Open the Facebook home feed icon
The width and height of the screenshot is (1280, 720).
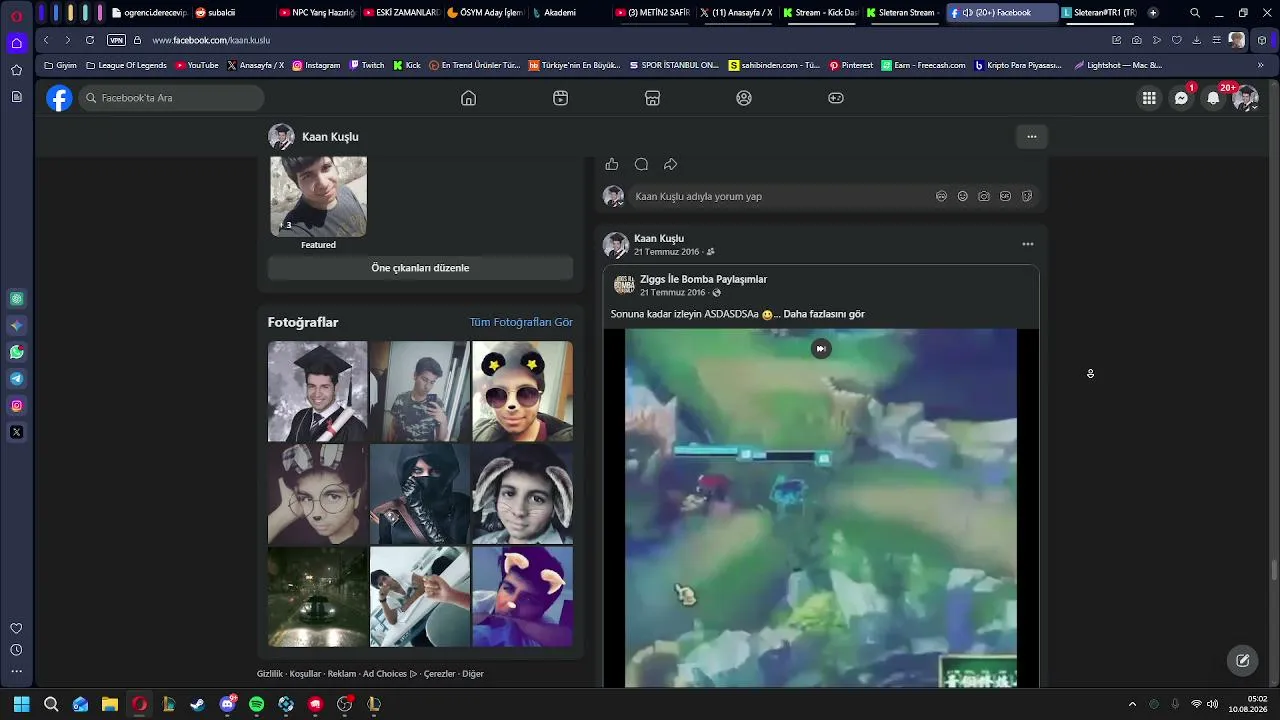(x=468, y=98)
